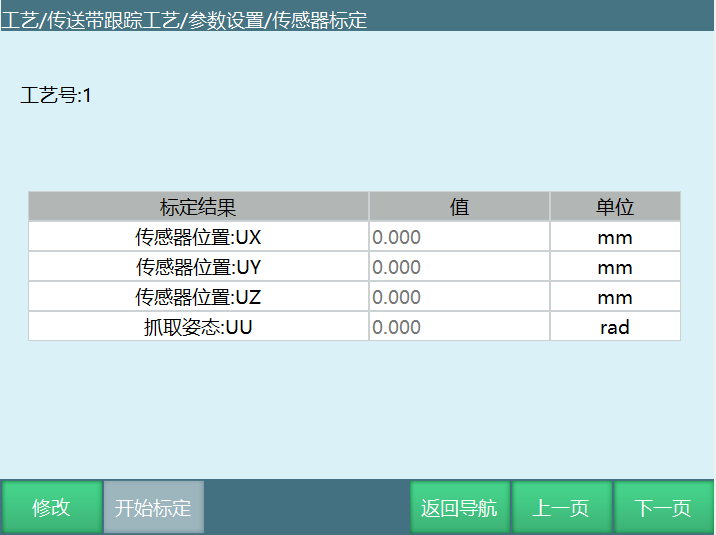
Task: Click the 单位 column header
Action: [615, 207]
